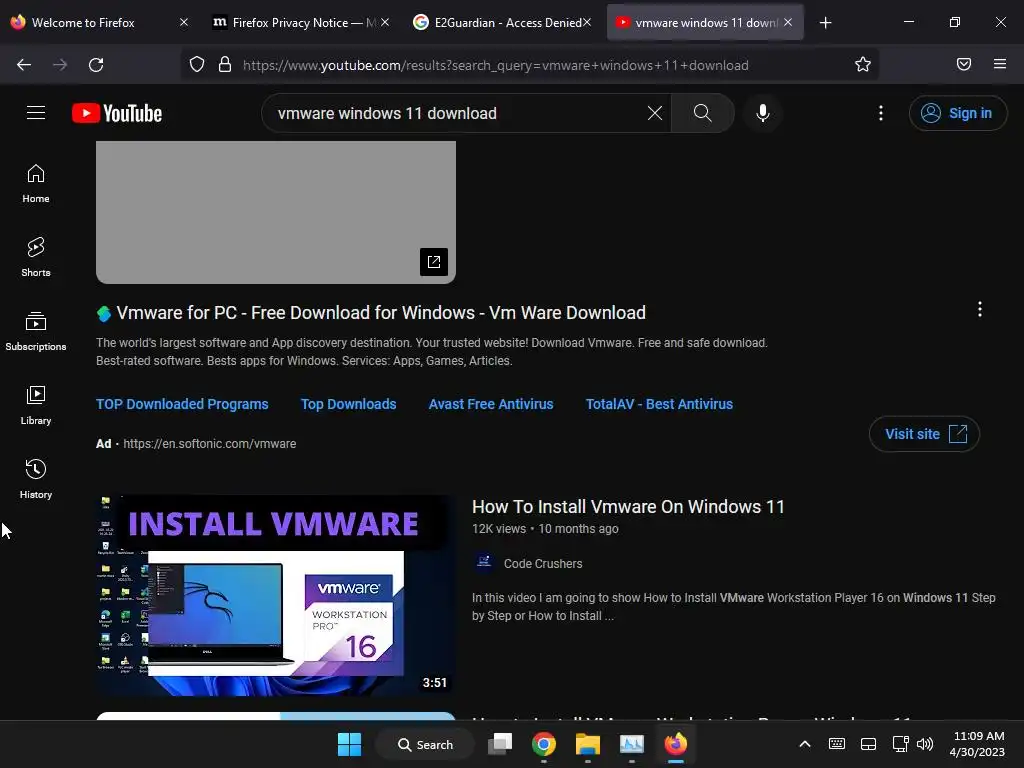Image resolution: width=1024 pixels, height=768 pixels.
Task: View site security padlock info
Action: 225,65
